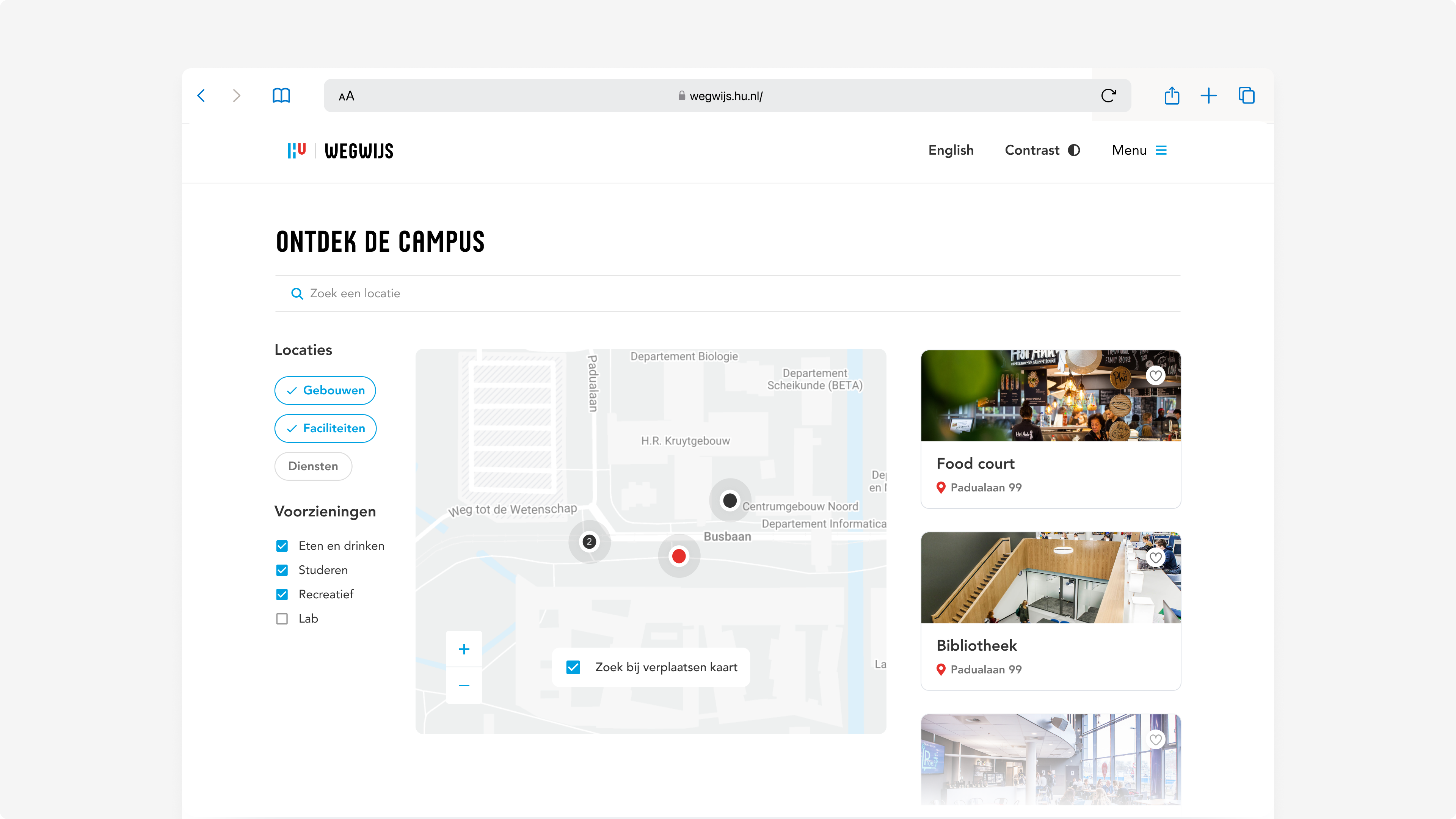The height and width of the screenshot is (819, 1456).
Task: Click the red map marker
Action: pos(679,556)
